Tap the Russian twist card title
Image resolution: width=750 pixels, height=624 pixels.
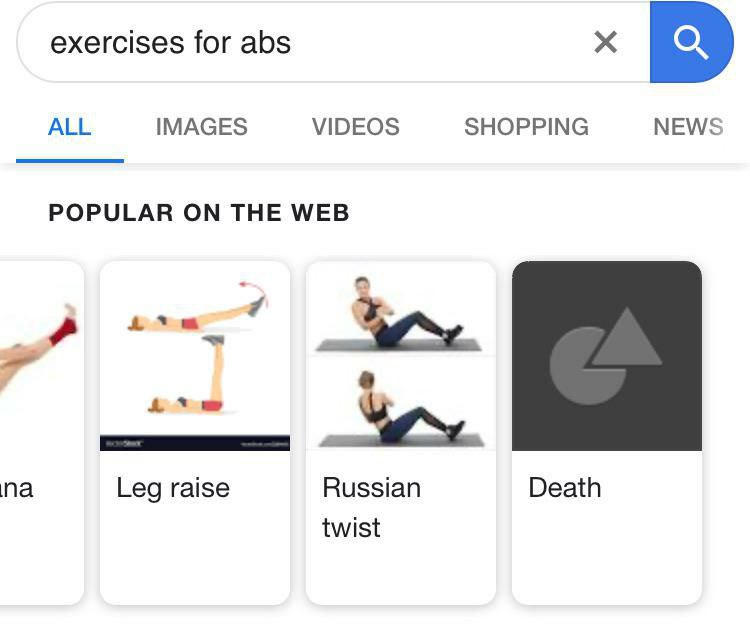click(x=372, y=508)
